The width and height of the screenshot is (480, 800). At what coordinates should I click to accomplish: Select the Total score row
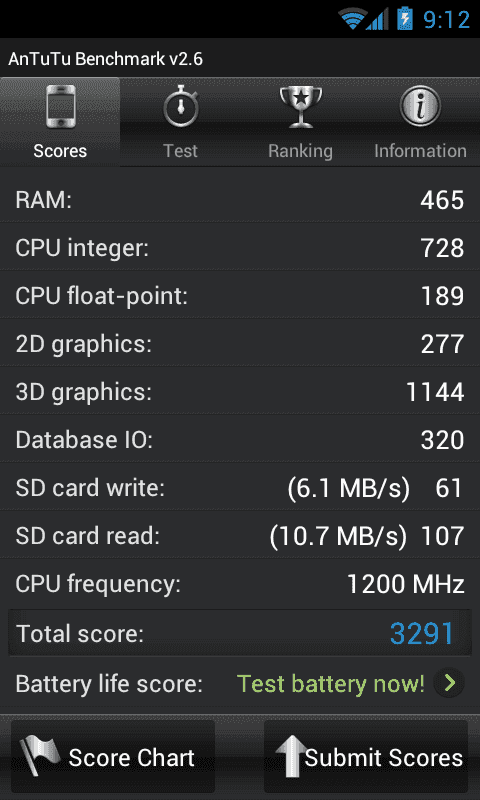click(240, 633)
